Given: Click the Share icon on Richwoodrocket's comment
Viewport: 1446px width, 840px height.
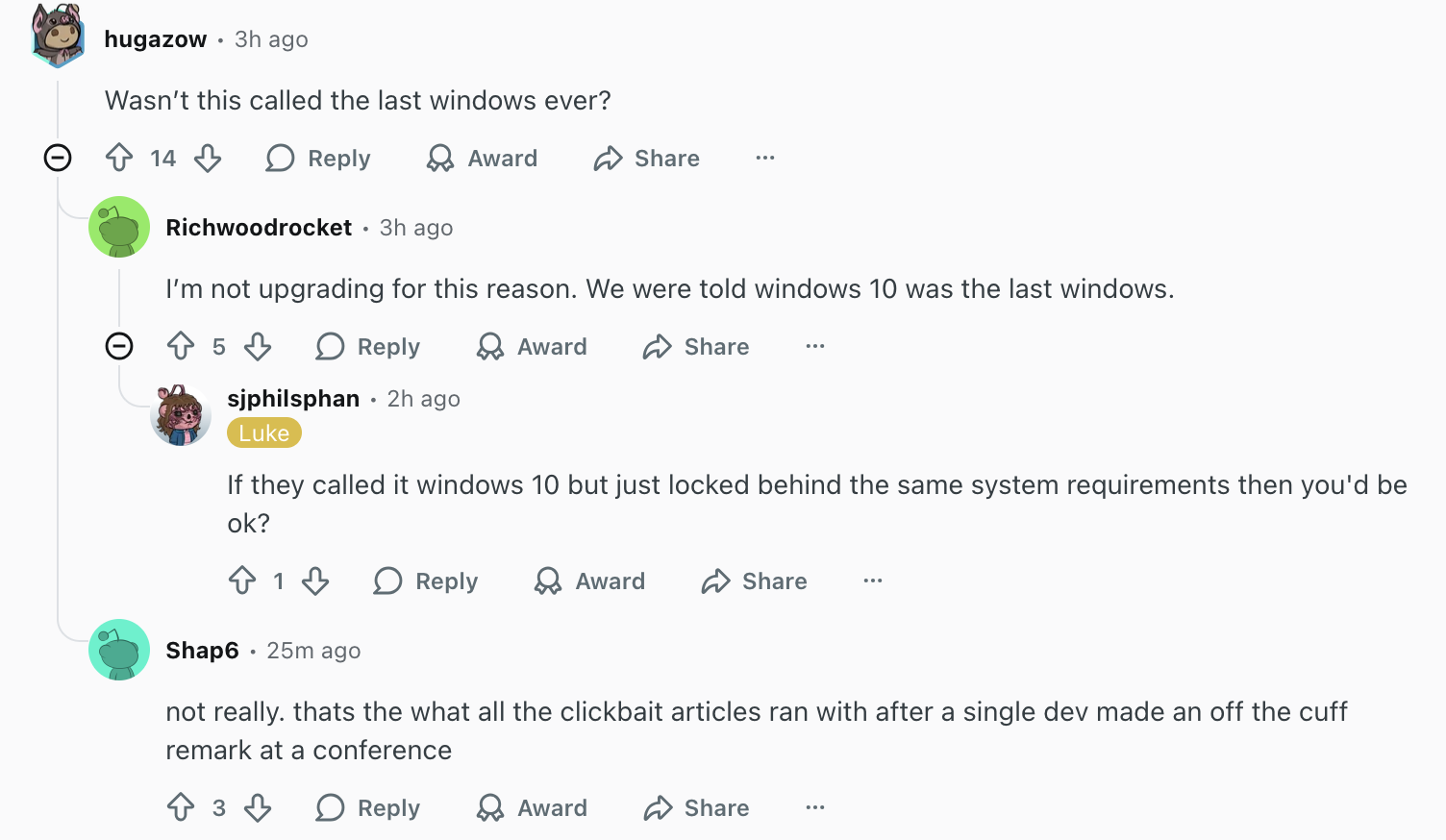Looking at the screenshot, I should [x=655, y=346].
